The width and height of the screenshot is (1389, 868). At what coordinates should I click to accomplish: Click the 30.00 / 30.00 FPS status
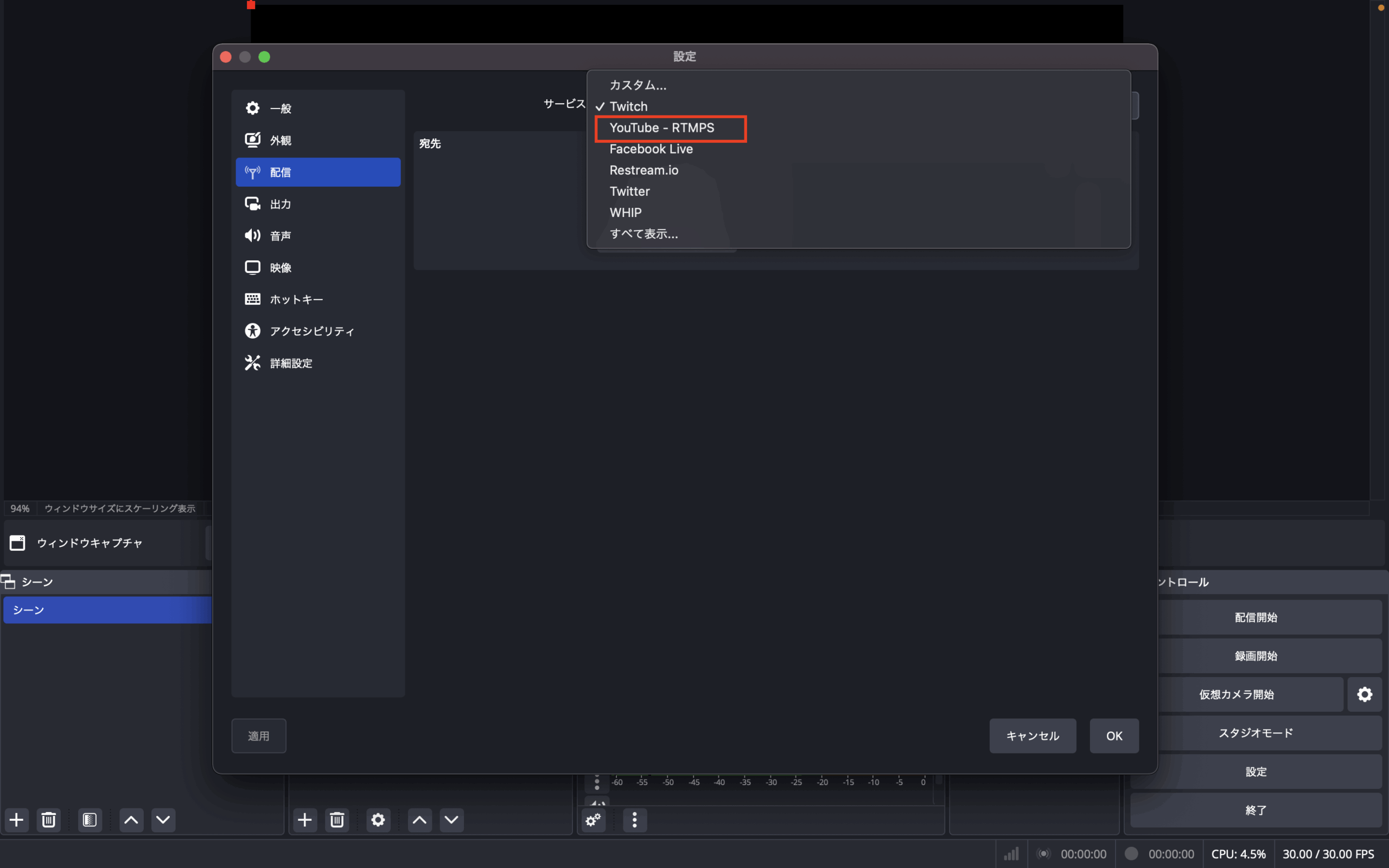click(1328, 854)
